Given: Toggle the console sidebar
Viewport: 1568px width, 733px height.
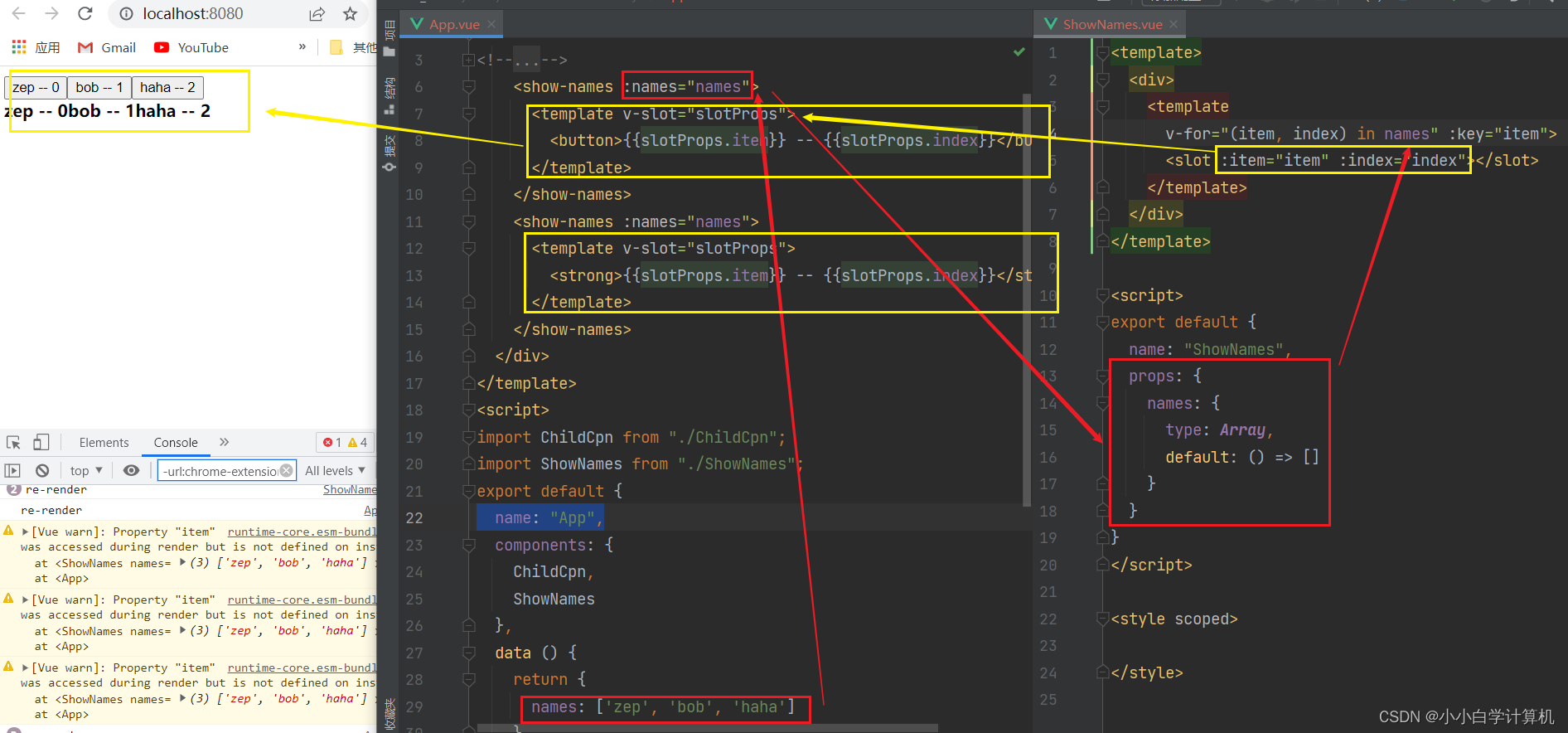Looking at the screenshot, I should pyautogui.click(x=12, y=470).
